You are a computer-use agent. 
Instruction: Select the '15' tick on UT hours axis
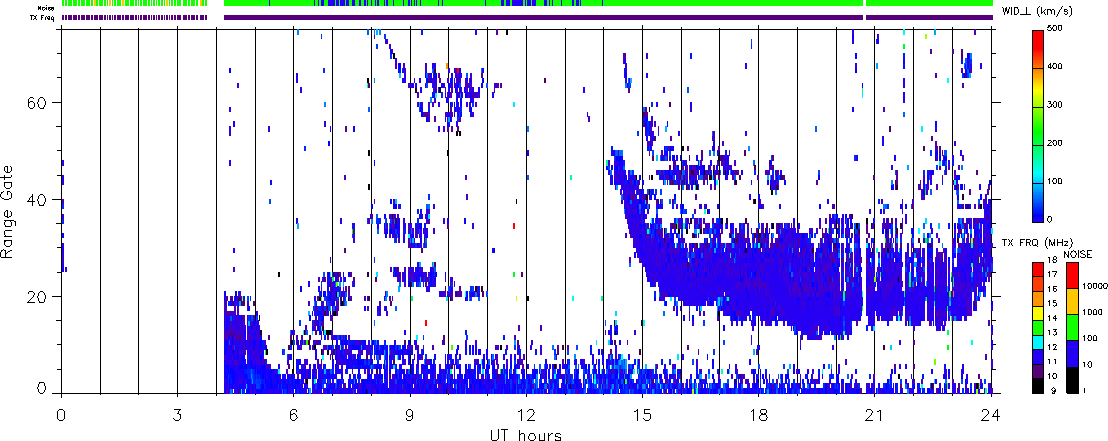642,413
